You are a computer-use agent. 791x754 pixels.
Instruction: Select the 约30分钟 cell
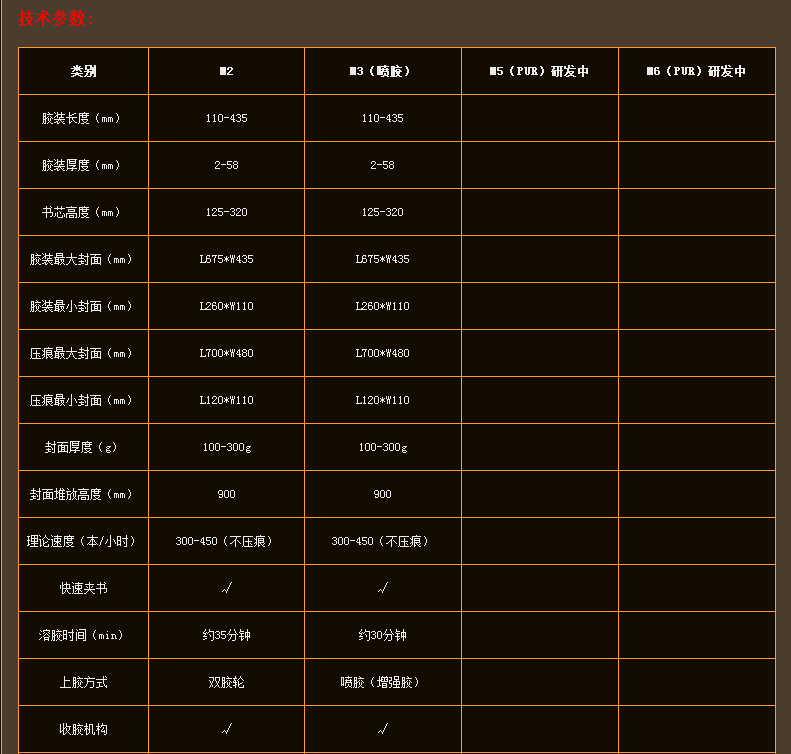tap(382, 635)
